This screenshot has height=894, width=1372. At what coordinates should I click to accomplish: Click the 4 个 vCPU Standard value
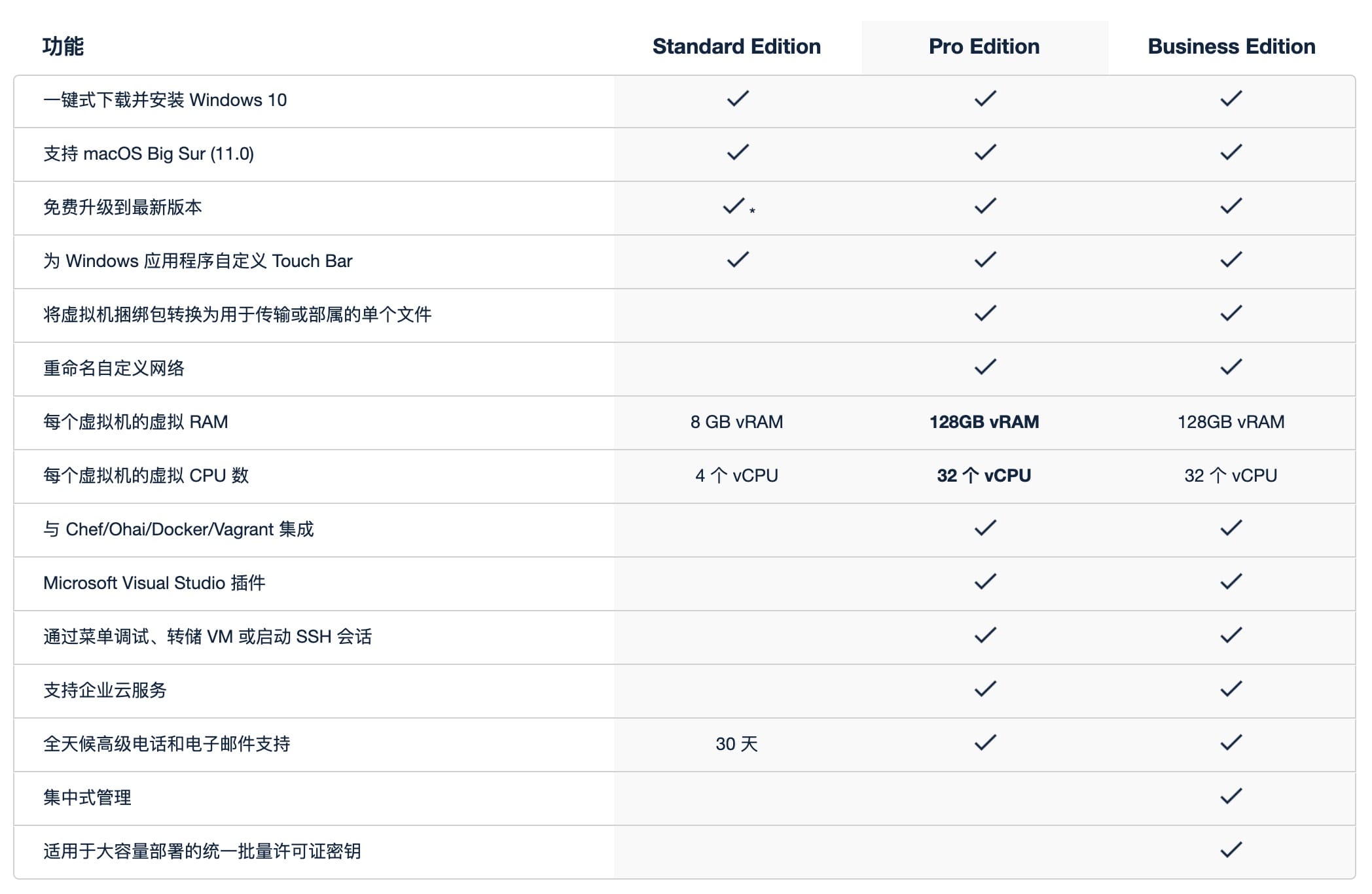coord(736,476)
